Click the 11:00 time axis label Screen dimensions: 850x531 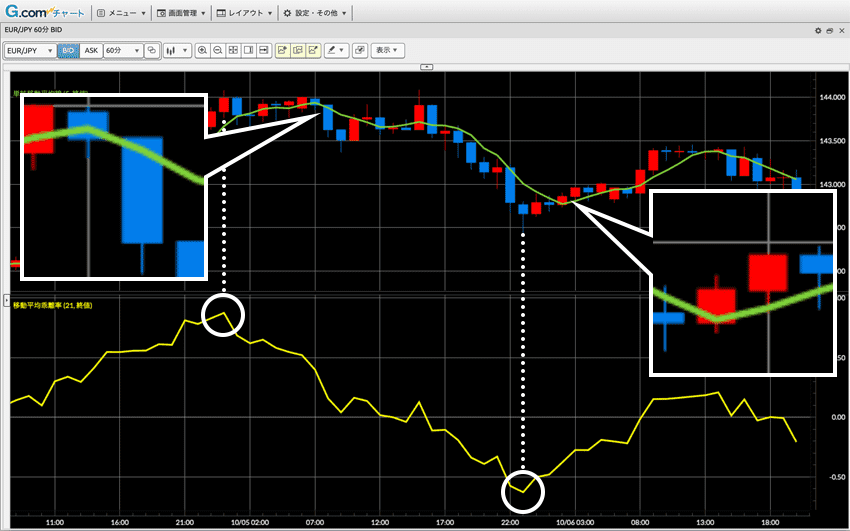click(x=55, y=523)
